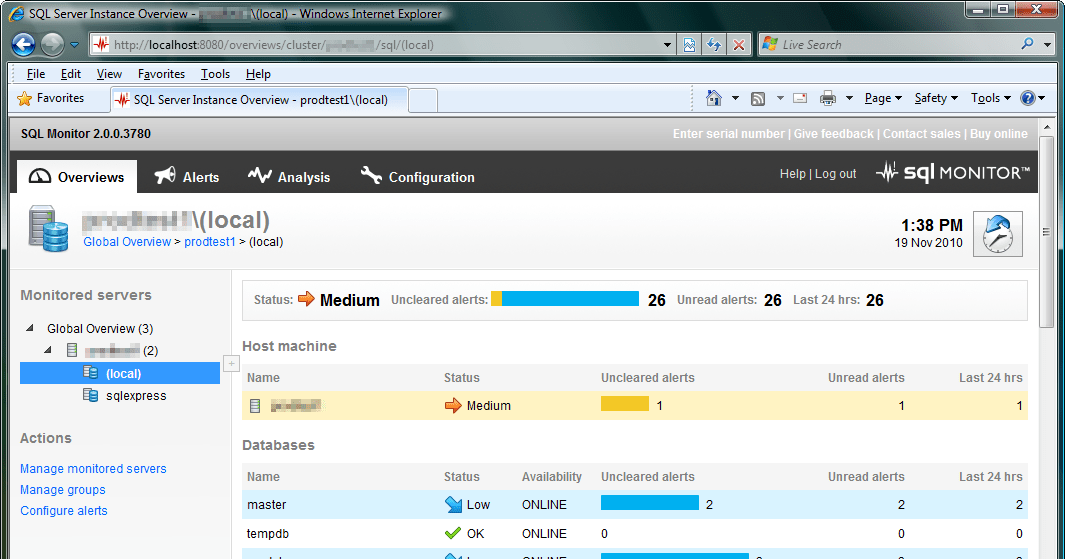The width and height of the screenshot is (1065, 559).
Task: Click prodtest1 breadcrumb link
Action: [210, 242]
